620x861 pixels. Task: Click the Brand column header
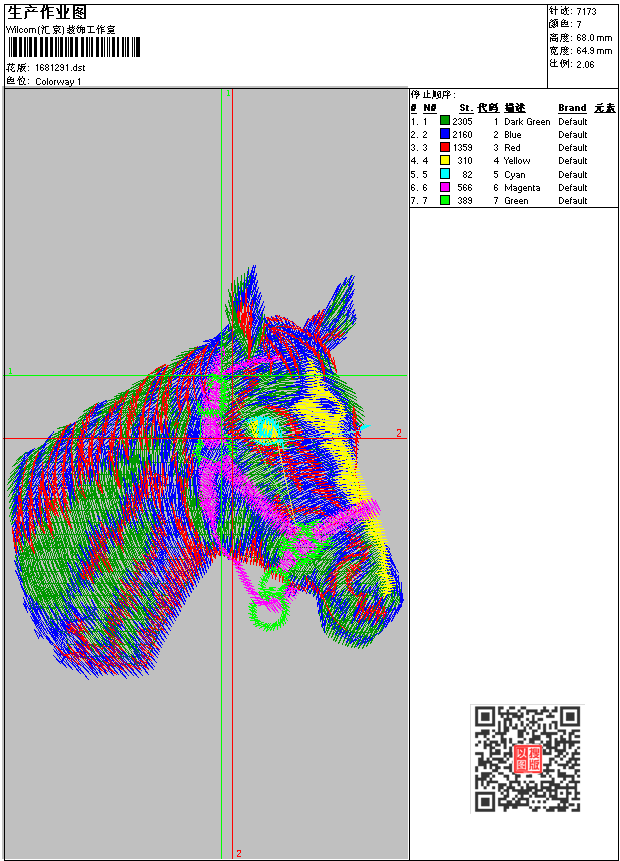[x=572, y=108]
